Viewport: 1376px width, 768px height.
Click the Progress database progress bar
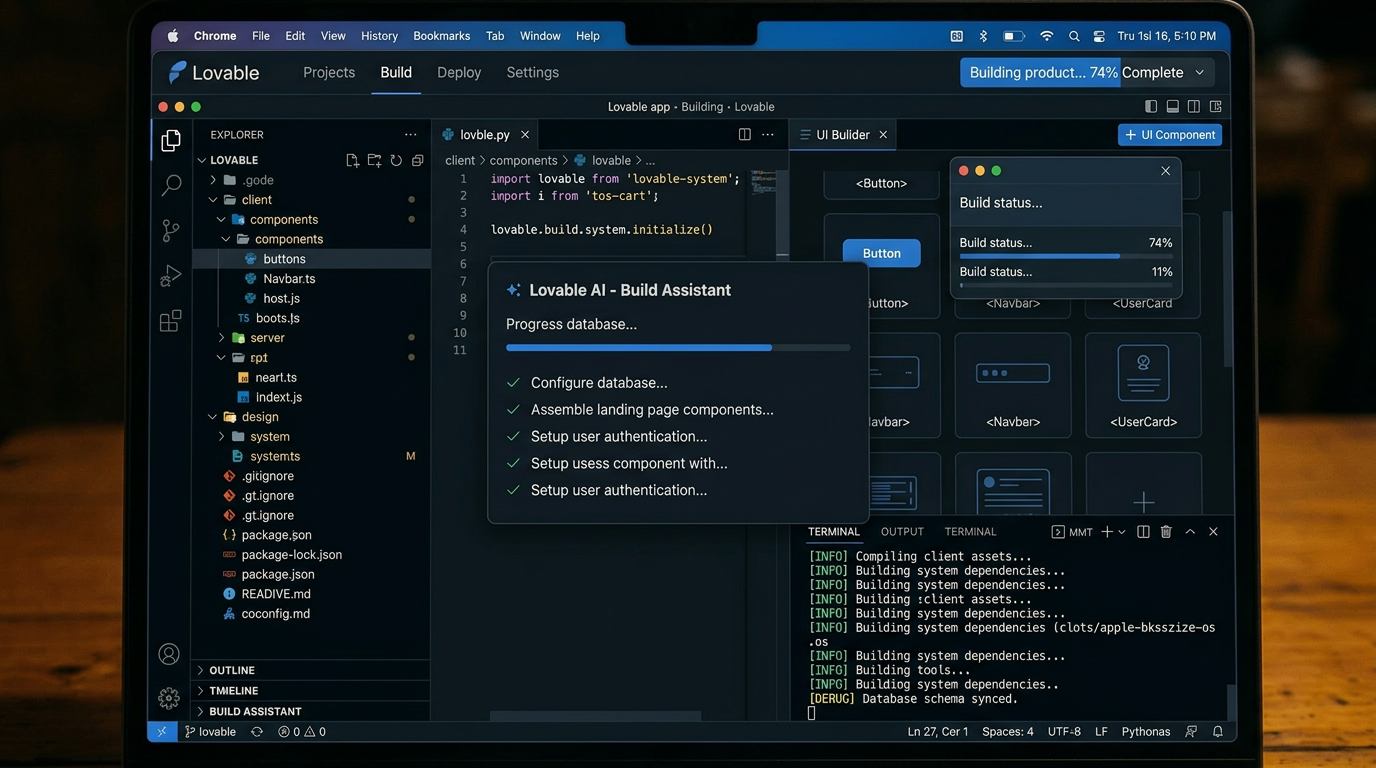[x=678, y=347]
